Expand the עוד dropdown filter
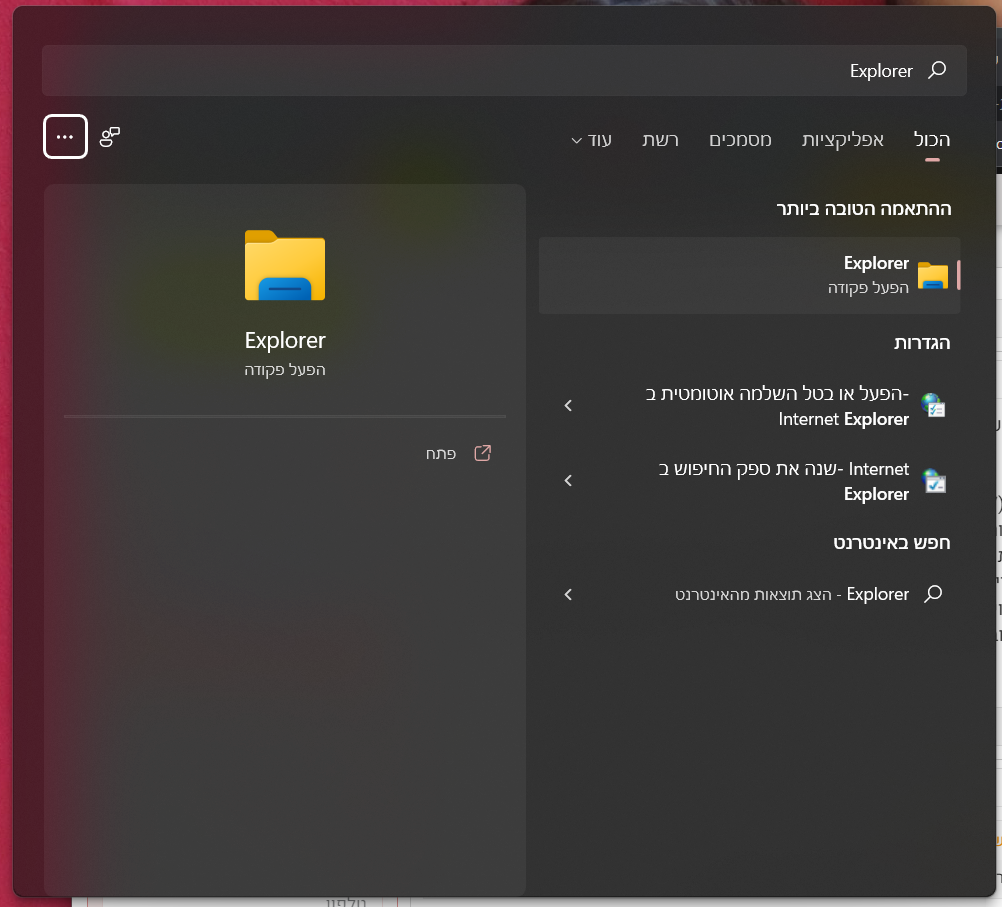This screenshot has height=907, width=1002. point(591,140)
